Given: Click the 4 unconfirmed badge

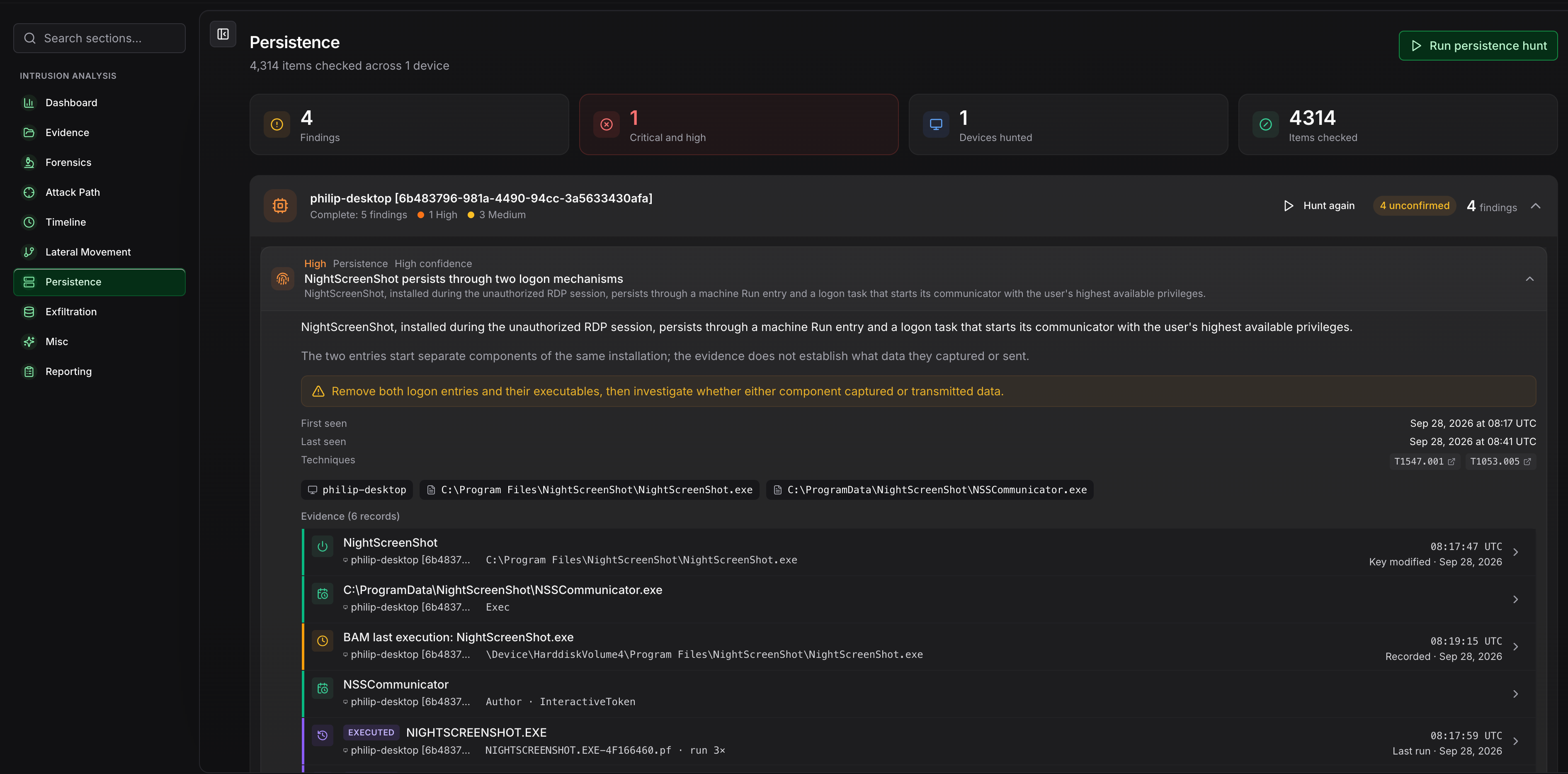Looking at the screenshot, I should (x=1414, y=206).
